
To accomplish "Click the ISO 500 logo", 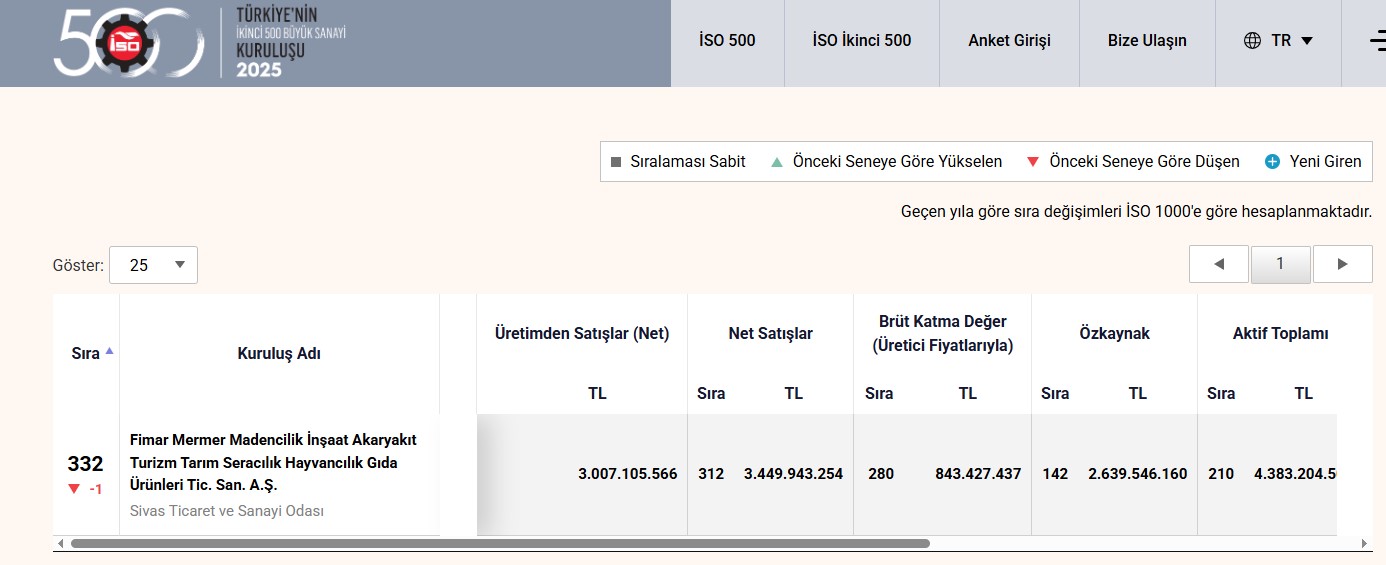I will (200, 42).
